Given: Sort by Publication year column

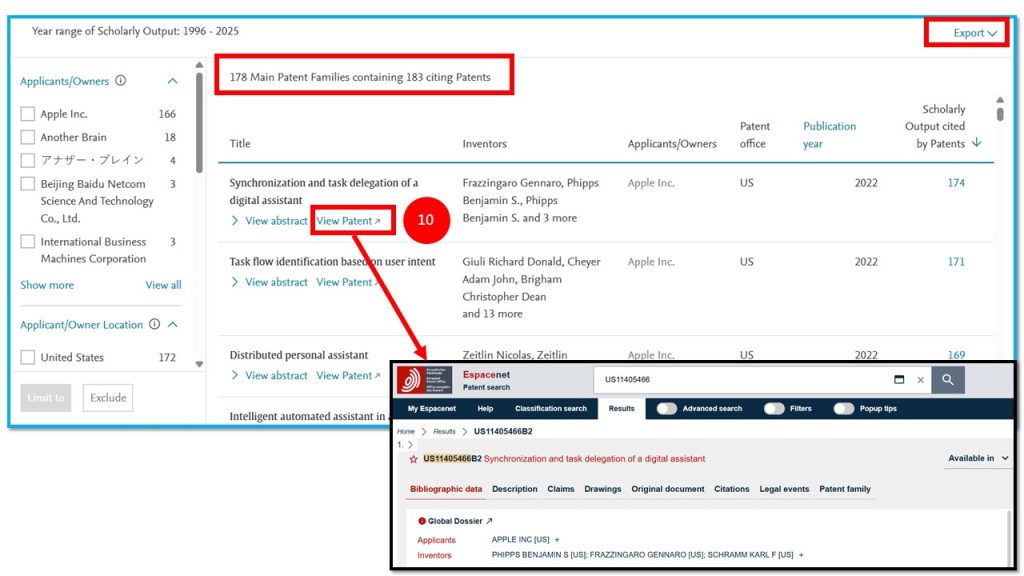Looking at the screenshot, I should [829, 135].
